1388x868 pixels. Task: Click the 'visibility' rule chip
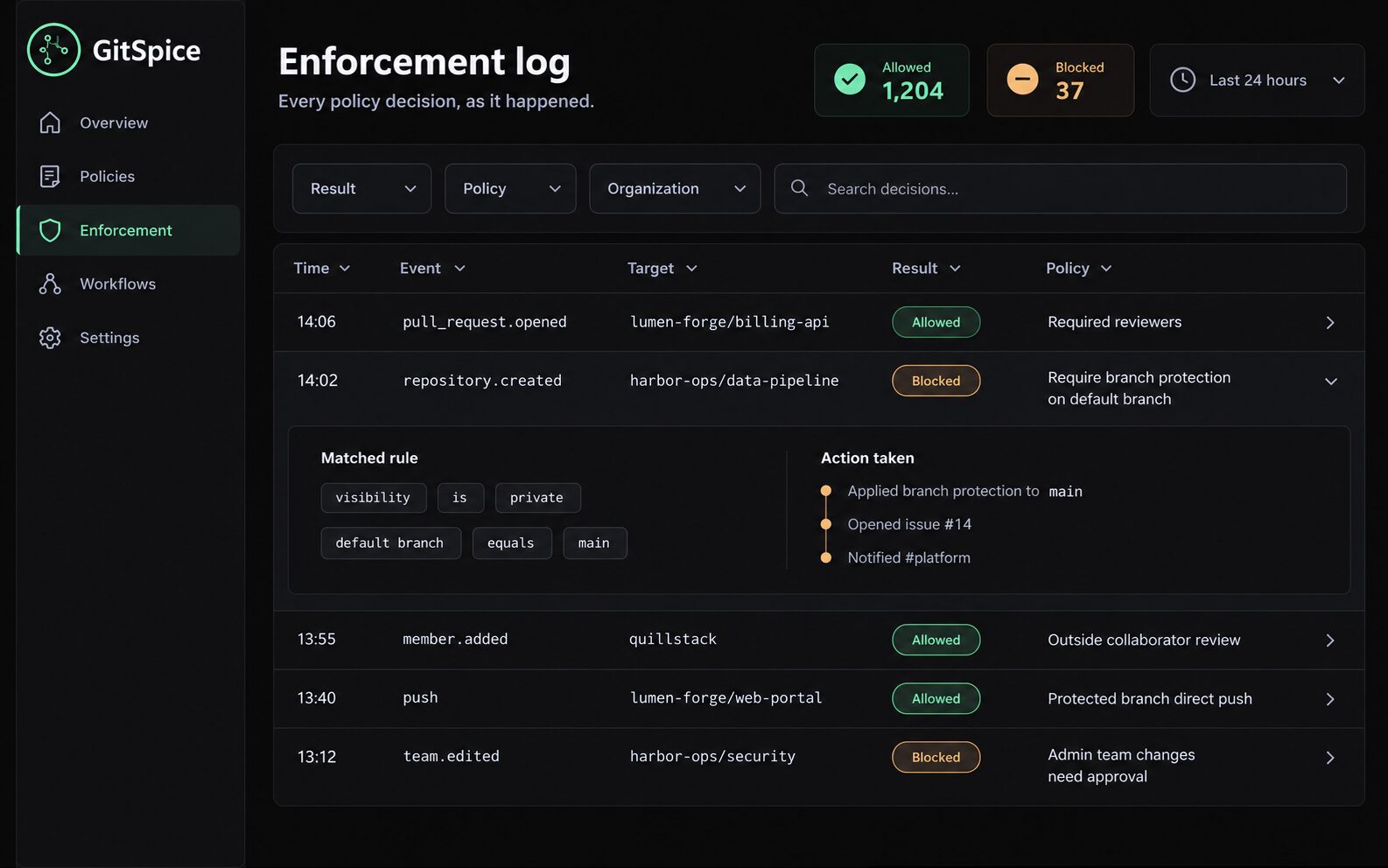[x=374, y=497]
